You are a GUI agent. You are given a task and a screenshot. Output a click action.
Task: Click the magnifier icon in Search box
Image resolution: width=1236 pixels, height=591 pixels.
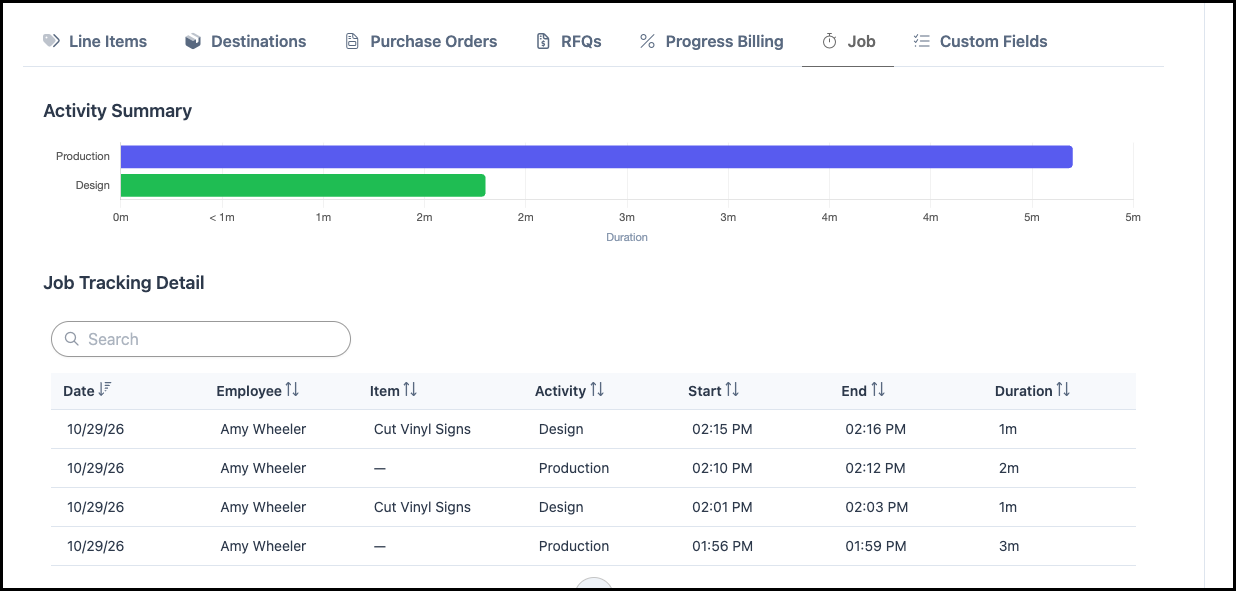72,339
